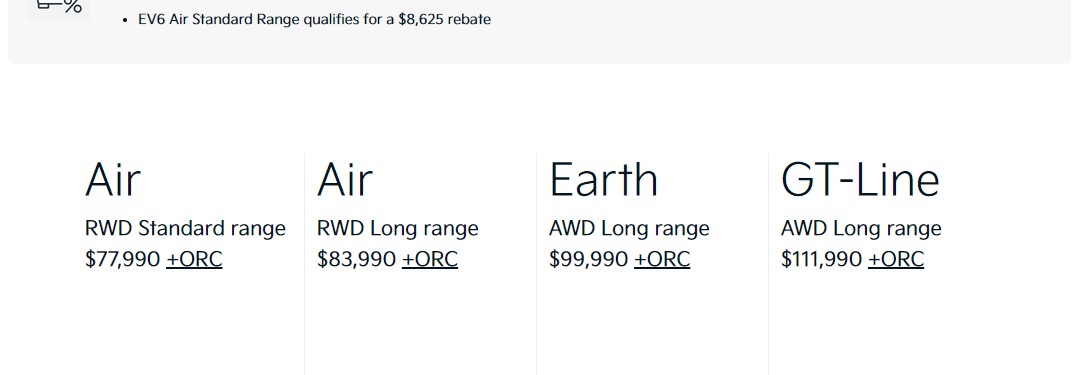The image size is (1077, 375).
Task: Open +ORC link under Air Standard range
Action: 194,259
